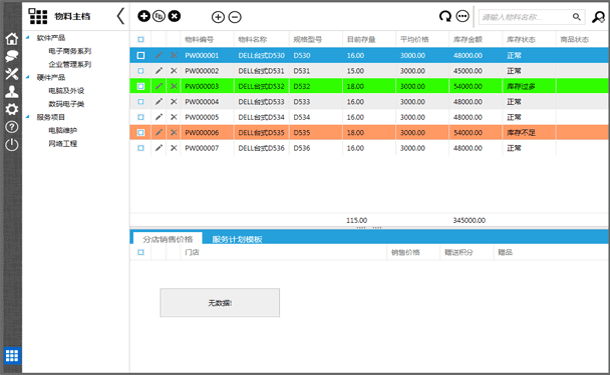
Task: Open the advanced search icon at right
Action: coord(598,17)
